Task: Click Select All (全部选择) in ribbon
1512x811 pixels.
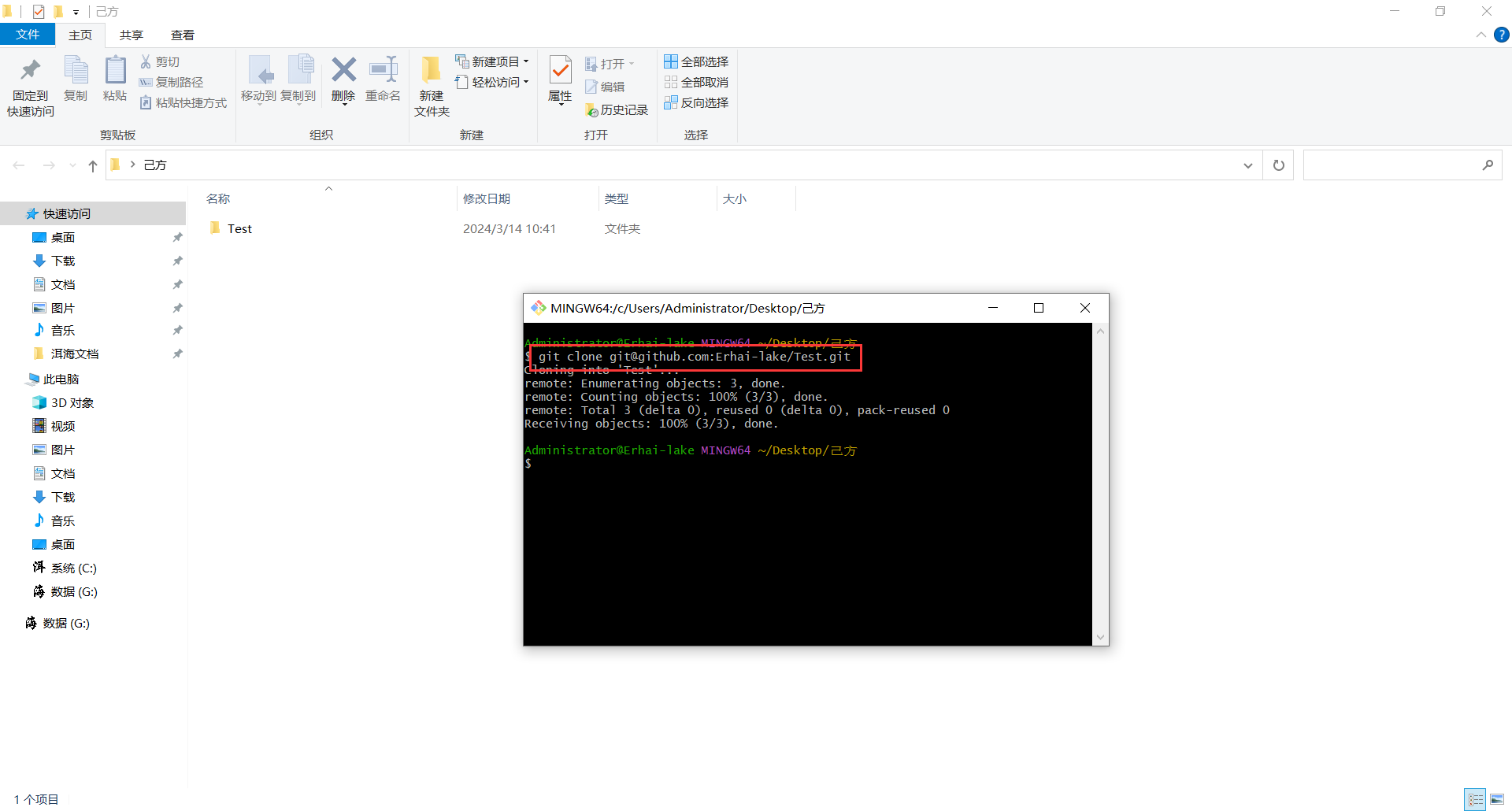Action: 696,61
